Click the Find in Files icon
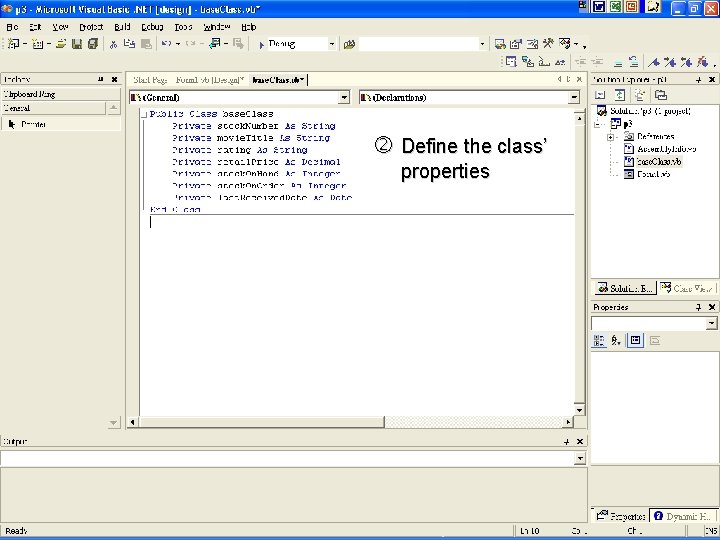720x540 pixels. pos(349,45)
